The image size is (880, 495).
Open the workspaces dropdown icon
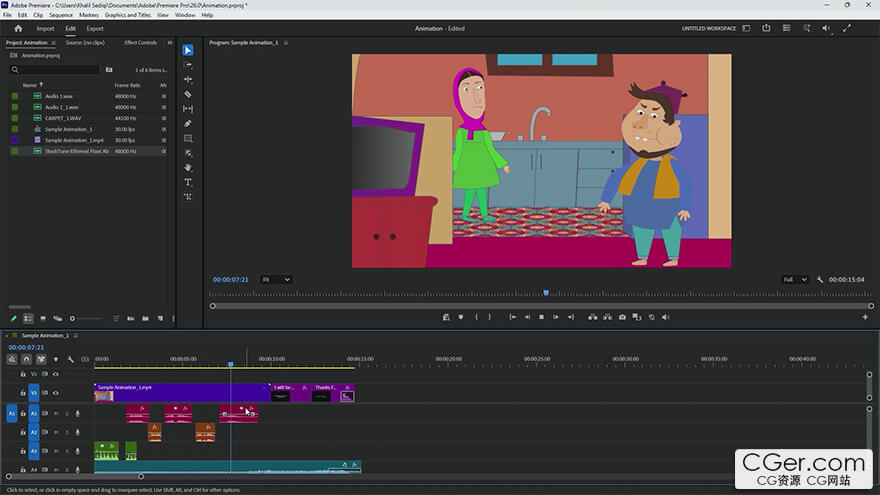[x=746, y=28]
